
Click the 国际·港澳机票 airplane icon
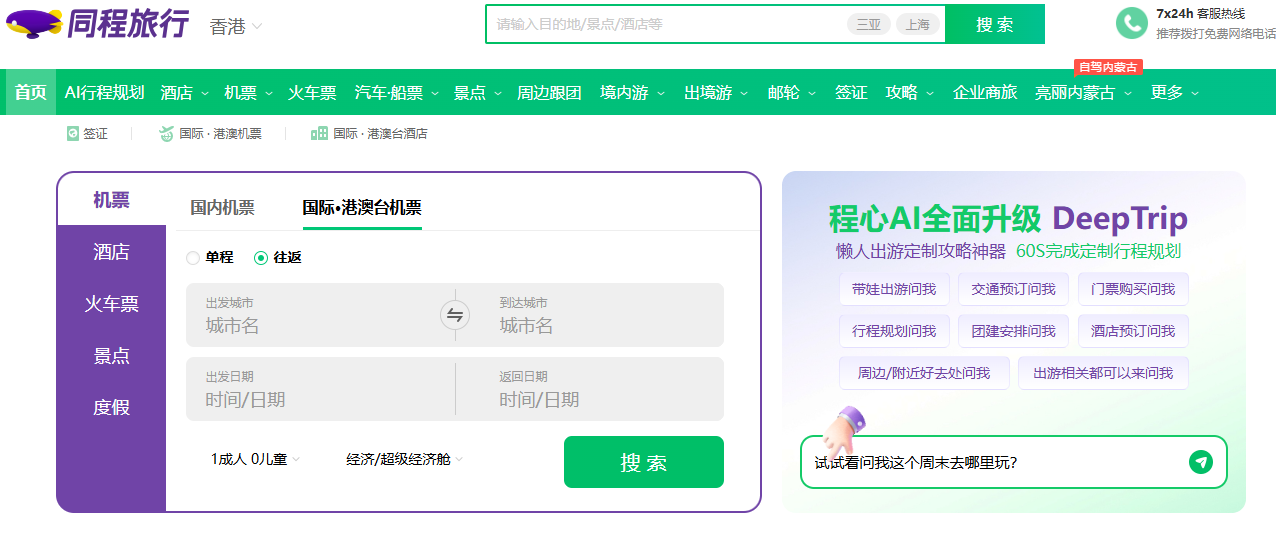166,133
